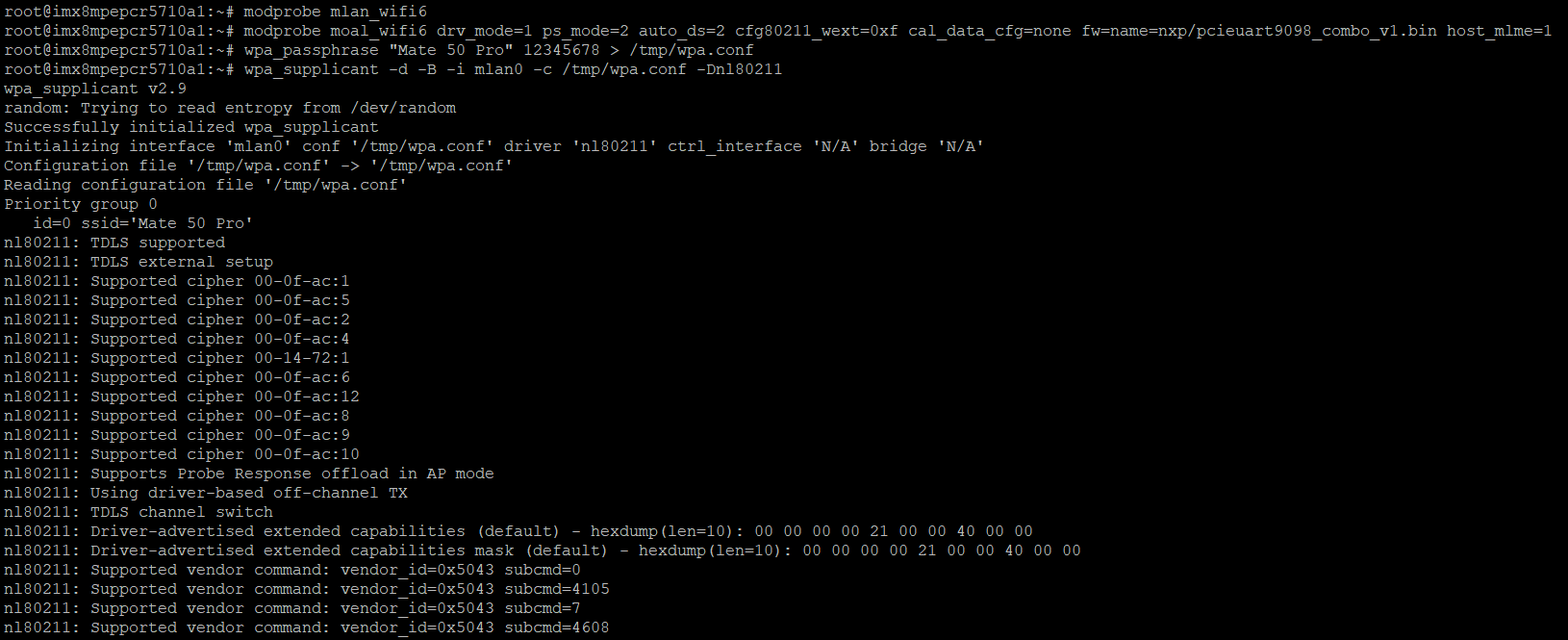1568x640 pixels.
Task: Click the 'modprobe moal_wifi6' command text
Action: pos(335,31)
